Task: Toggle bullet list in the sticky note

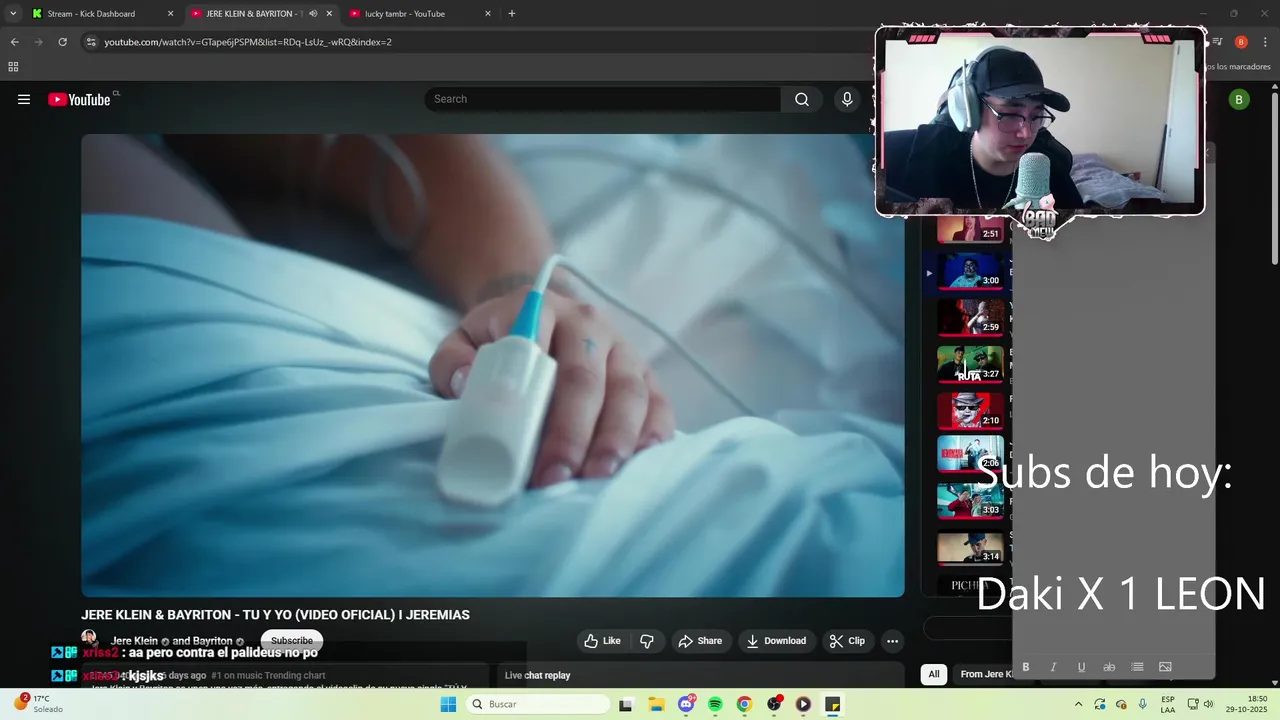Action: pos(1137,667)
